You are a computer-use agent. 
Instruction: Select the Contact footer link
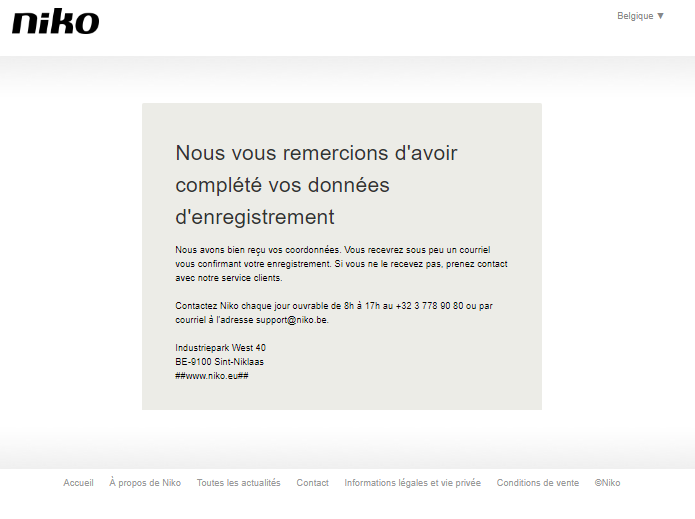coord(312,483)
